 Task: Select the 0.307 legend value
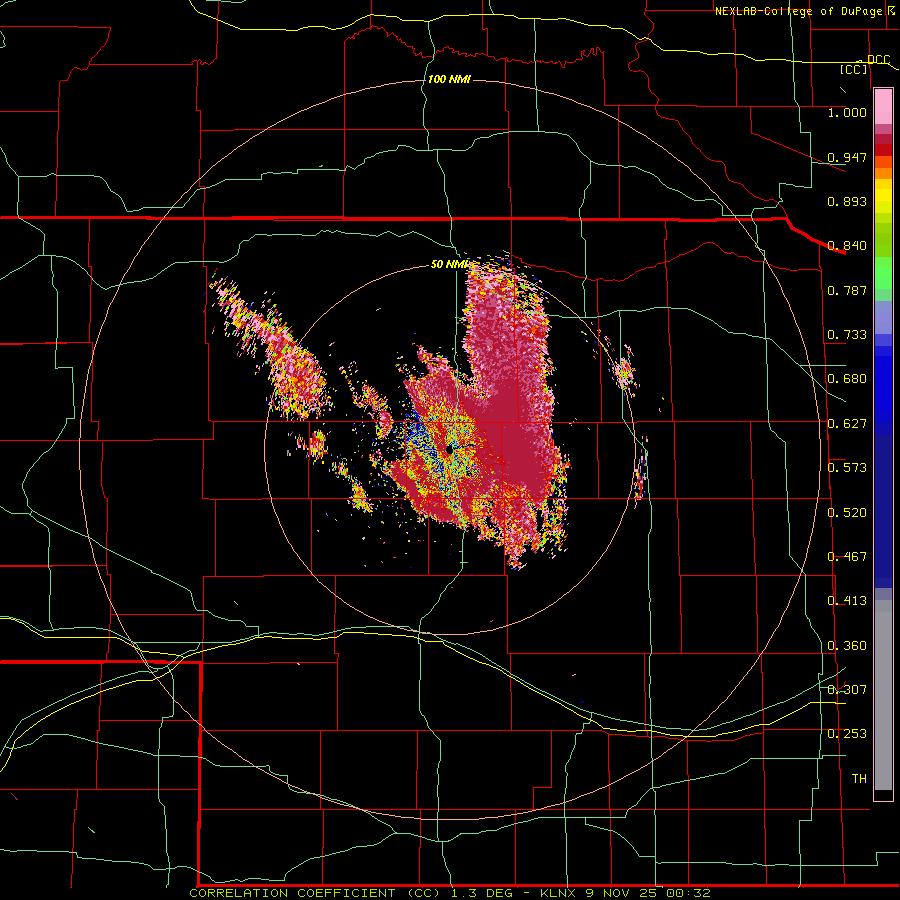tap(847, 690)
